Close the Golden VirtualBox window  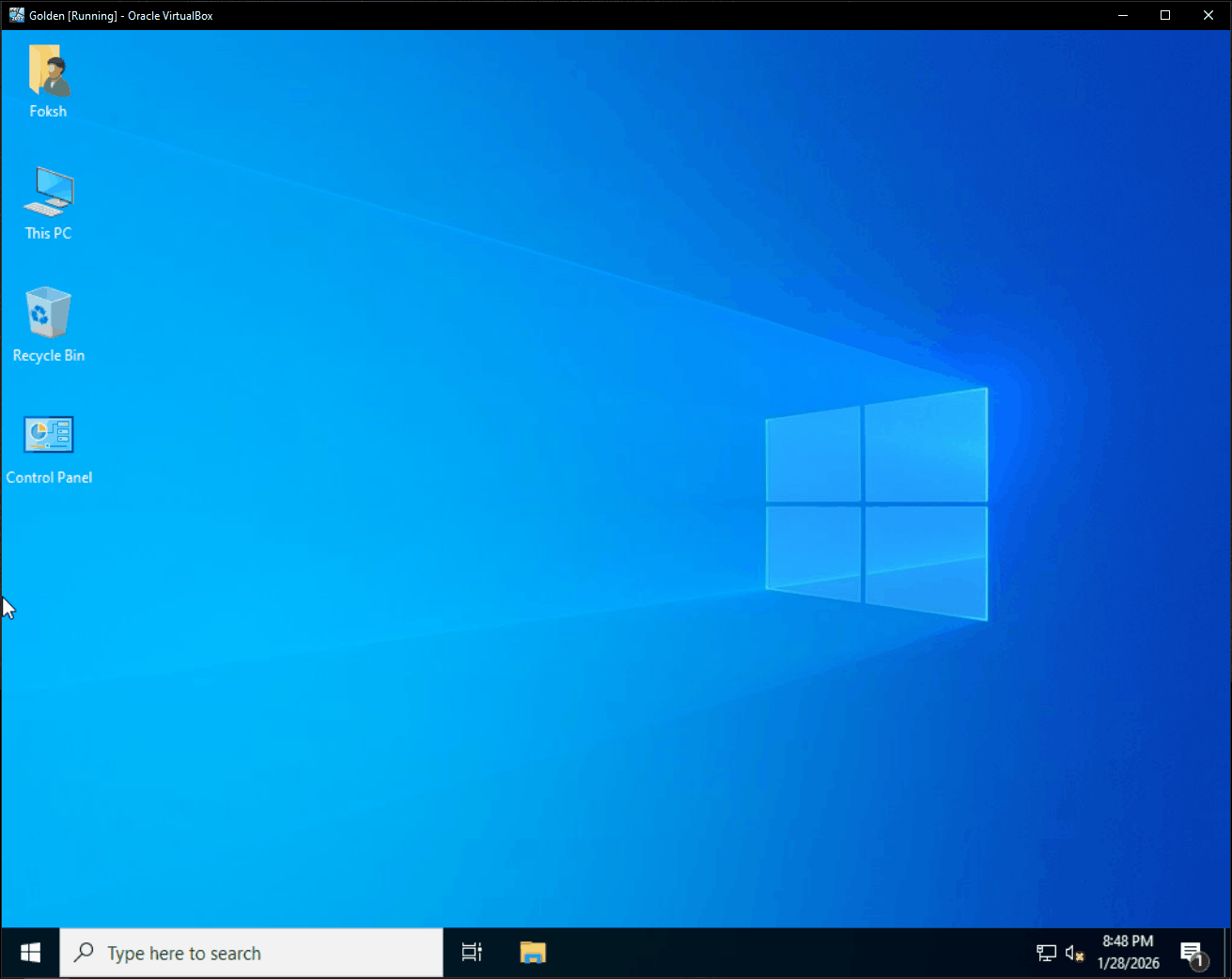click(x=1209, y=15)
